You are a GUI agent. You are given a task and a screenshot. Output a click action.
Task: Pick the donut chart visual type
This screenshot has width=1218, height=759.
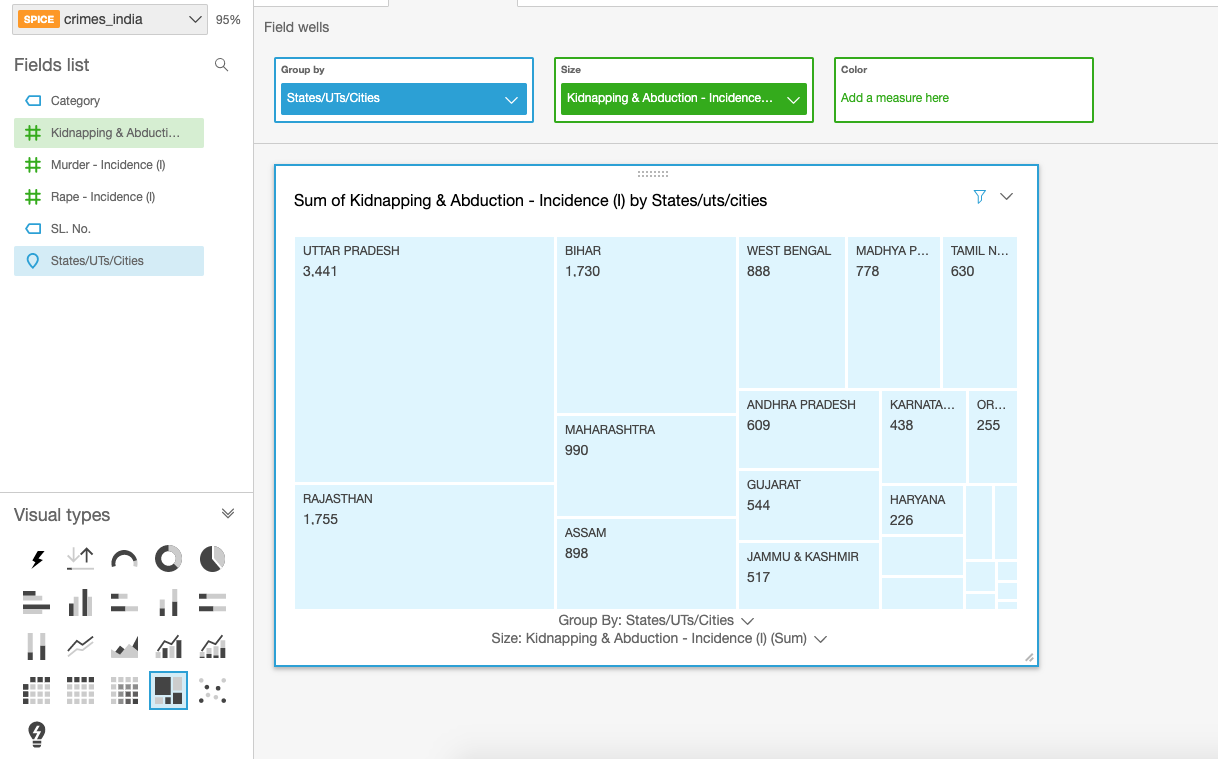click(x=168, y=559)
